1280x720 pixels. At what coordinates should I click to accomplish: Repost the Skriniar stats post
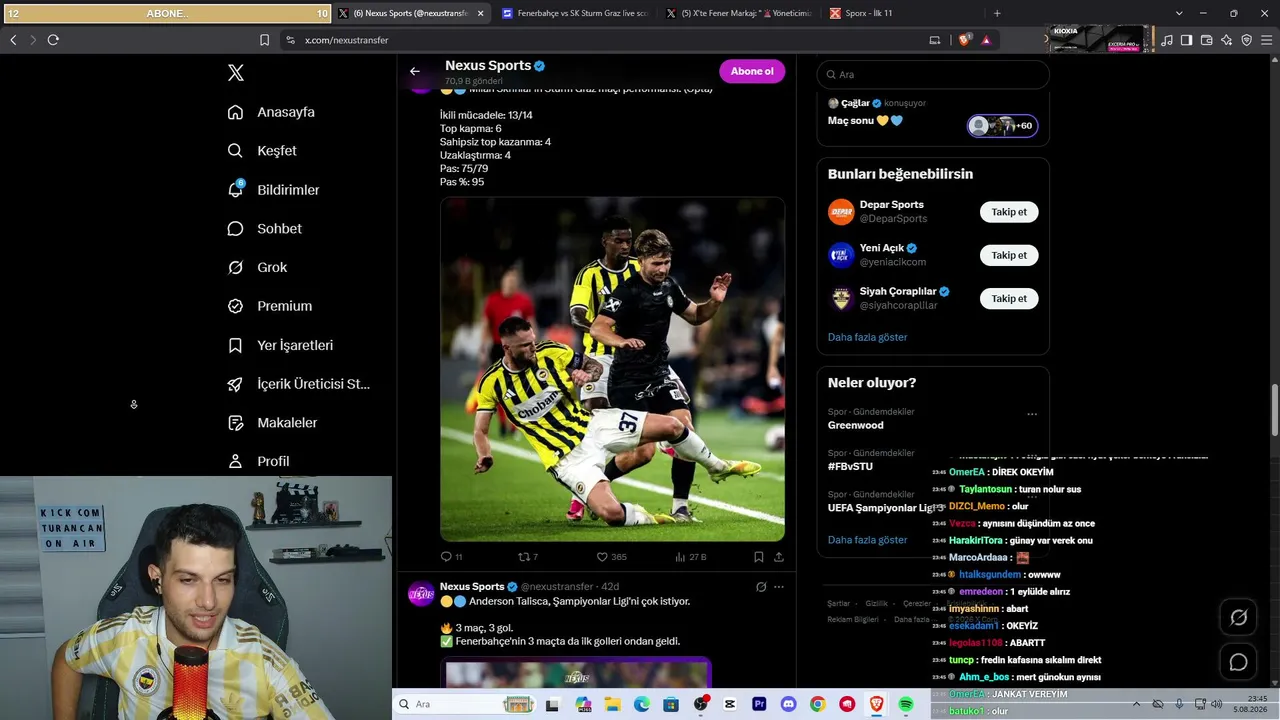[527, 557]
